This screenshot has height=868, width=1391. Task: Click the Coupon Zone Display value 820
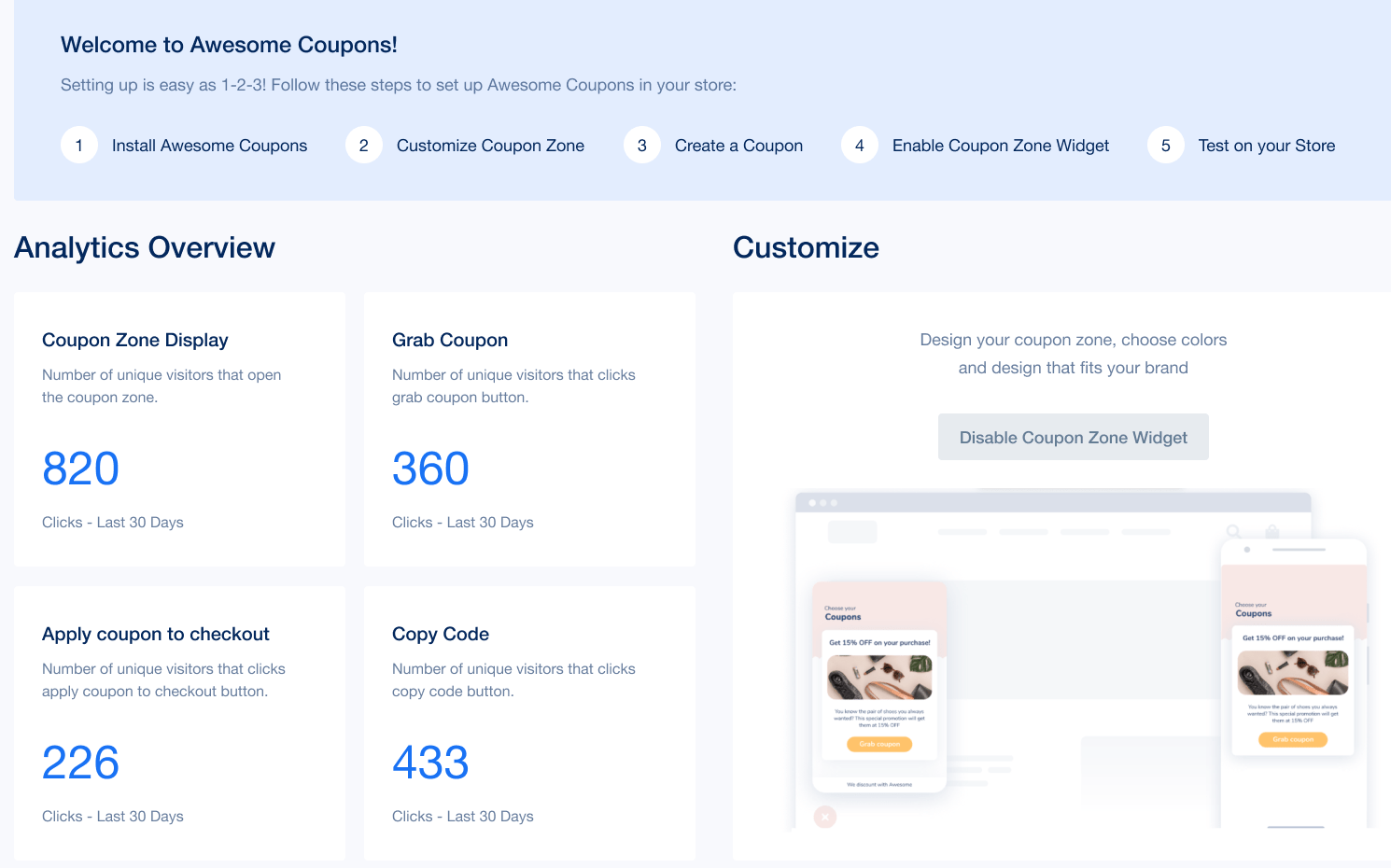point(81,469)
